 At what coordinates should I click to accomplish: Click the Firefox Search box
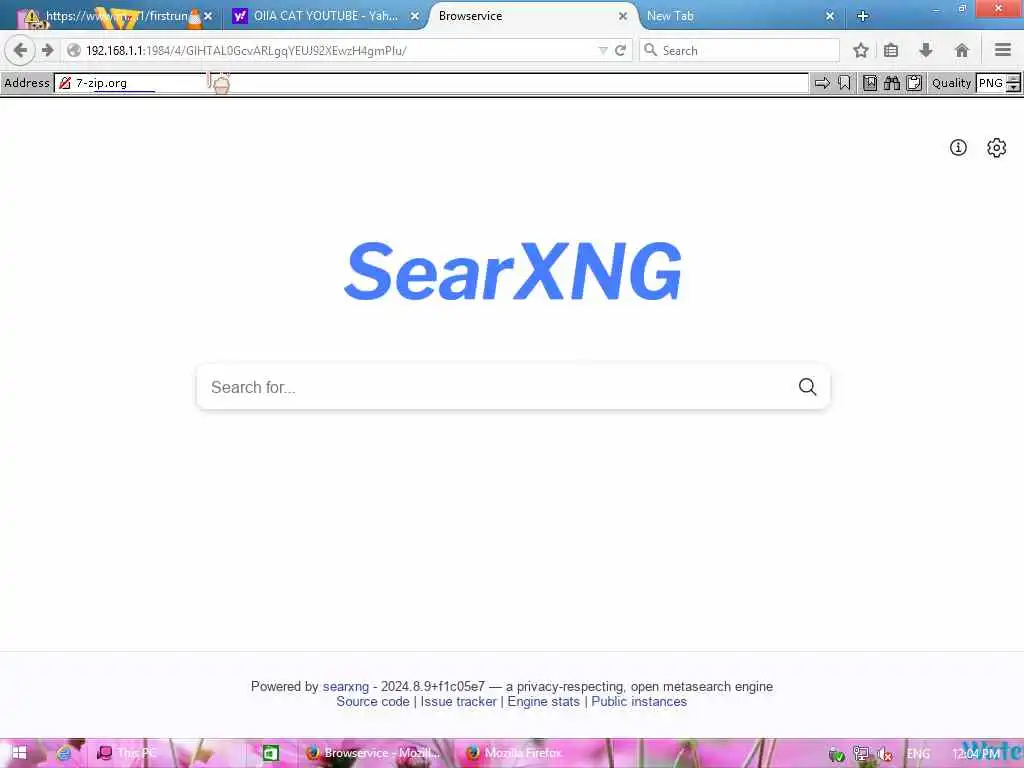click(x=739, y=50)
